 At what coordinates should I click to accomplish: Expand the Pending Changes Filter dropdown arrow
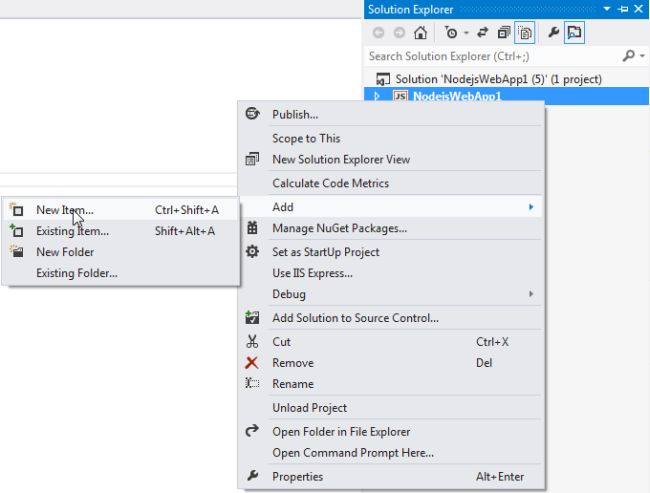466,33
